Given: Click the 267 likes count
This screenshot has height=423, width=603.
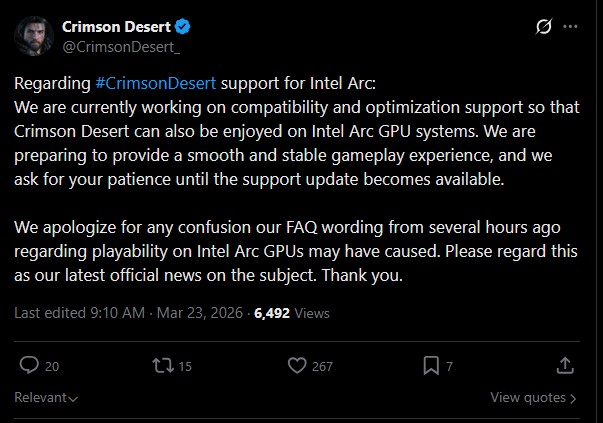Looking at the screenshot, I should point(322,367).
